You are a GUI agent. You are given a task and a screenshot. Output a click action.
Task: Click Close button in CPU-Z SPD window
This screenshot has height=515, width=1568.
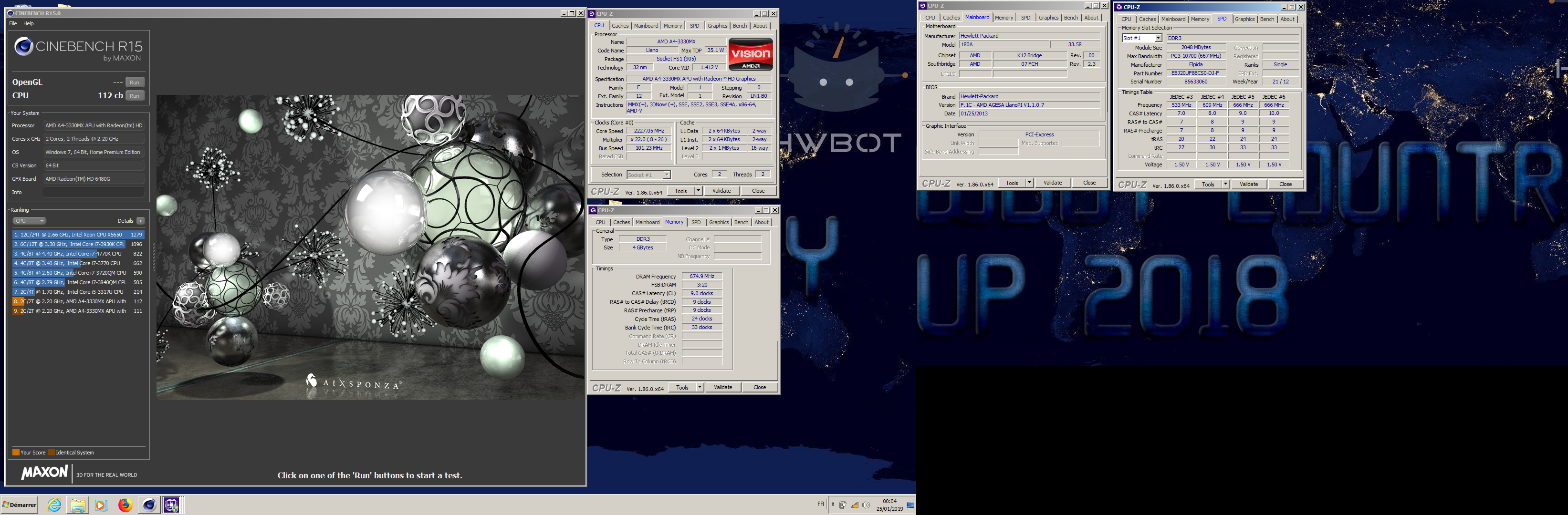pyautogui.click(x=1286, y=184)
